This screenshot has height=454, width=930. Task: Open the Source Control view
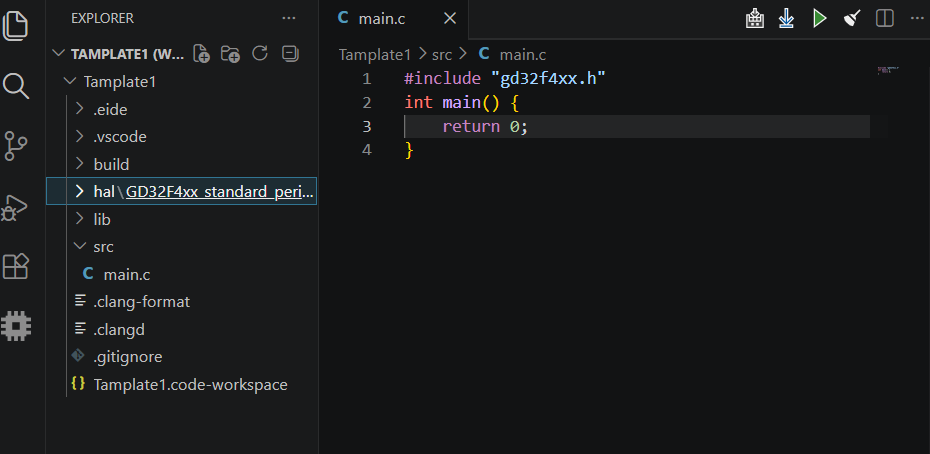coord(16,147)
